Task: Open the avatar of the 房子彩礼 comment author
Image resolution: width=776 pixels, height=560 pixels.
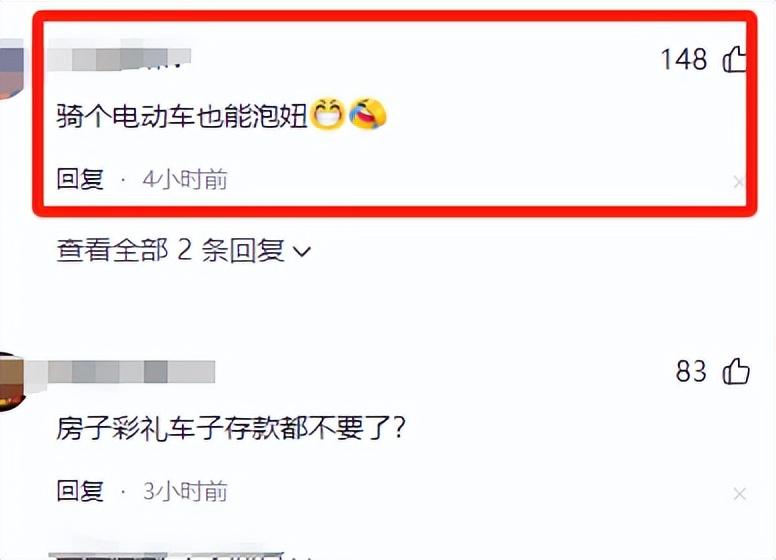Action: tap(12, 382)
